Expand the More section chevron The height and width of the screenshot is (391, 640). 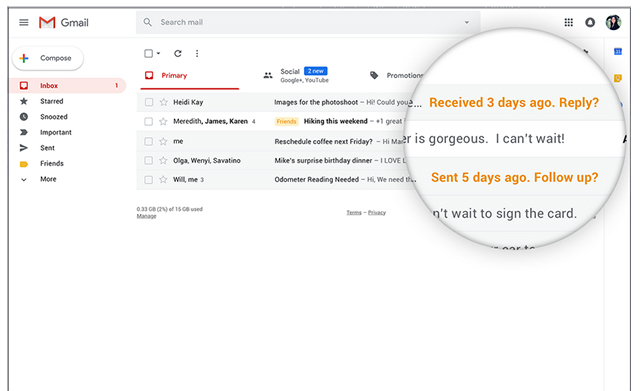tap(24, 180)
